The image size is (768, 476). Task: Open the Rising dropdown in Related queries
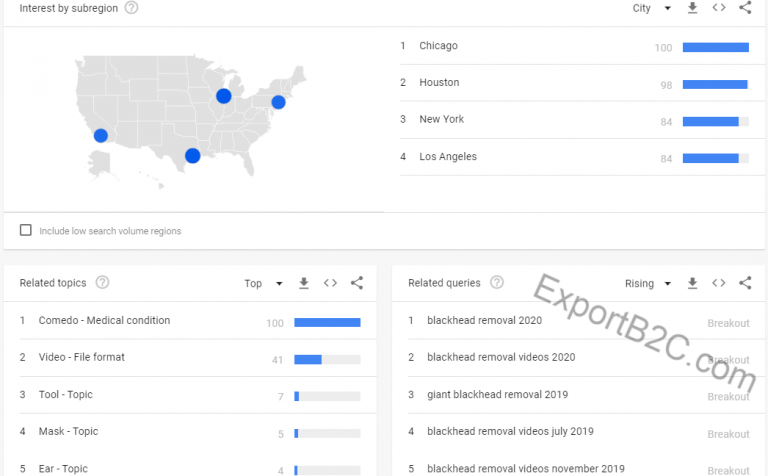click(648, 284)
